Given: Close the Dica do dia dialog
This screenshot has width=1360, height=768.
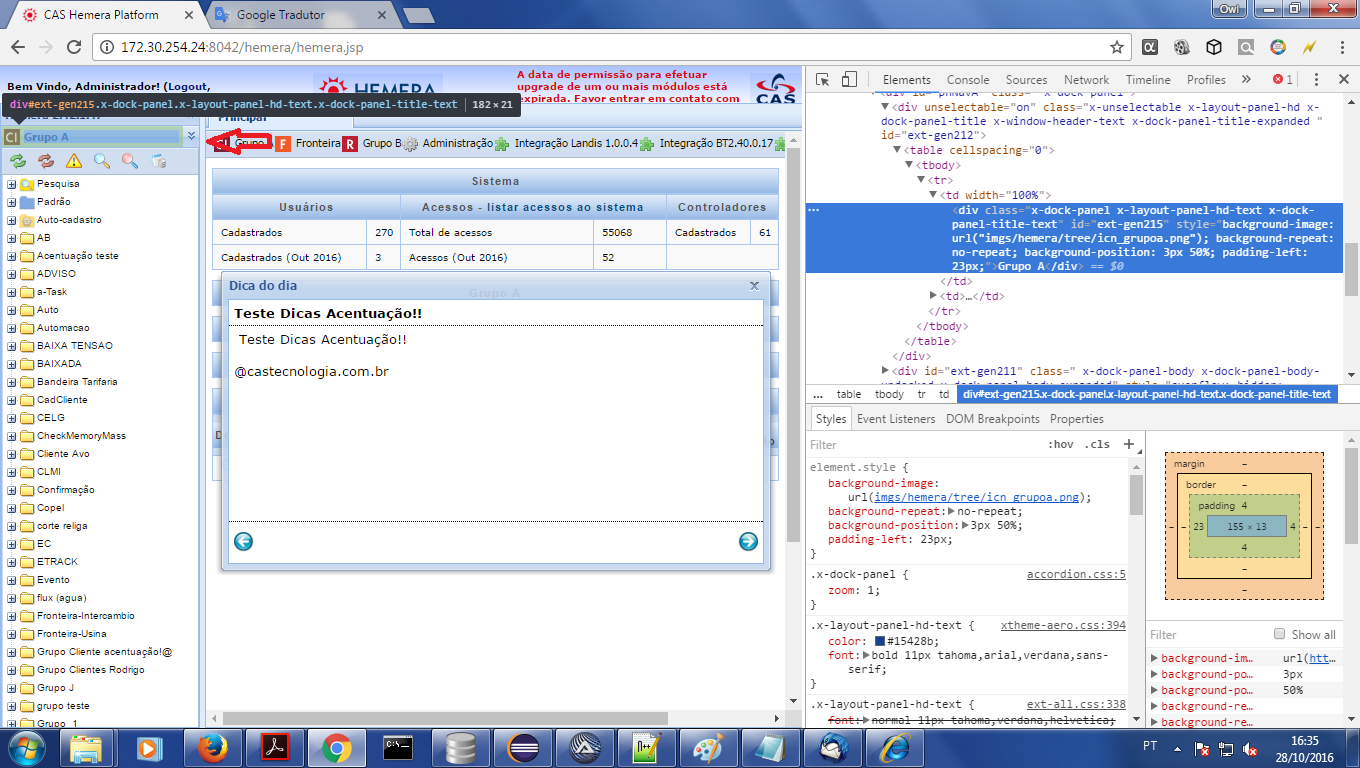Looking at the screenshot, I should 755,285.
